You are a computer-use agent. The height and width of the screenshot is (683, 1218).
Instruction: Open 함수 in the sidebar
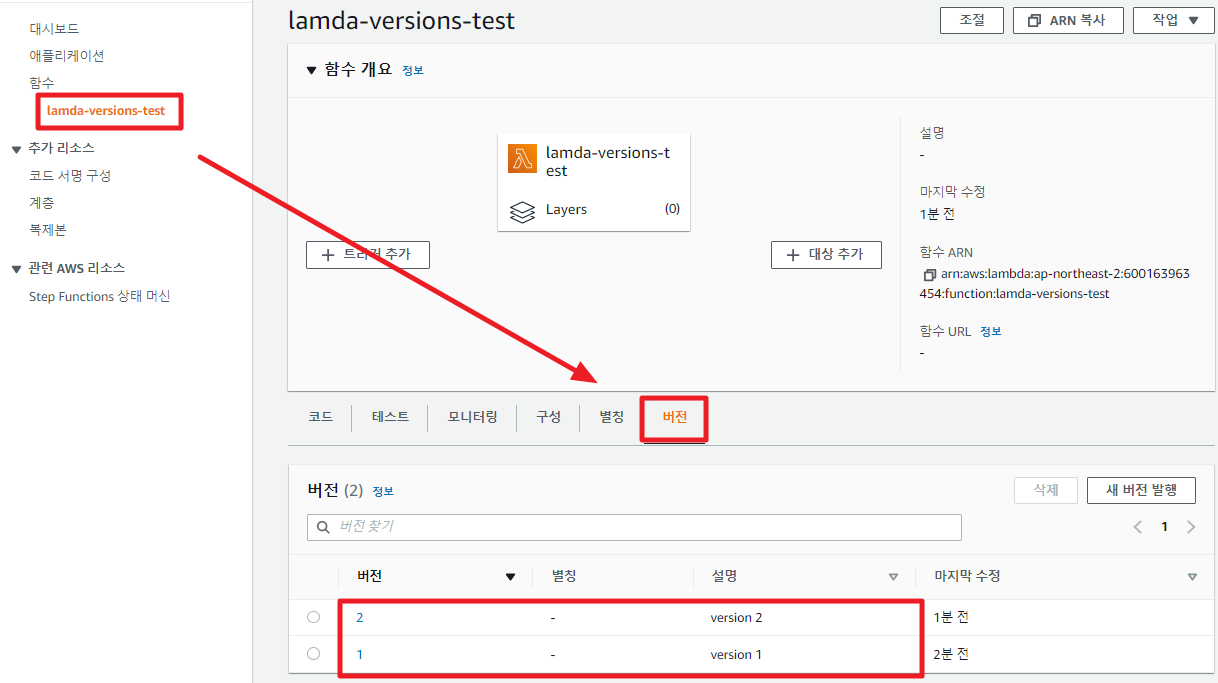click(42, 83)
